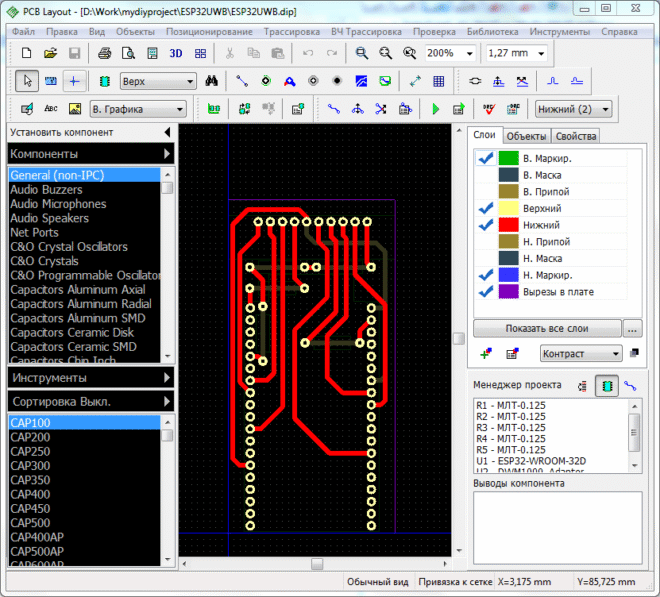Open the 3D view button
The image size is (660, 597).
[x=176, y=53]
